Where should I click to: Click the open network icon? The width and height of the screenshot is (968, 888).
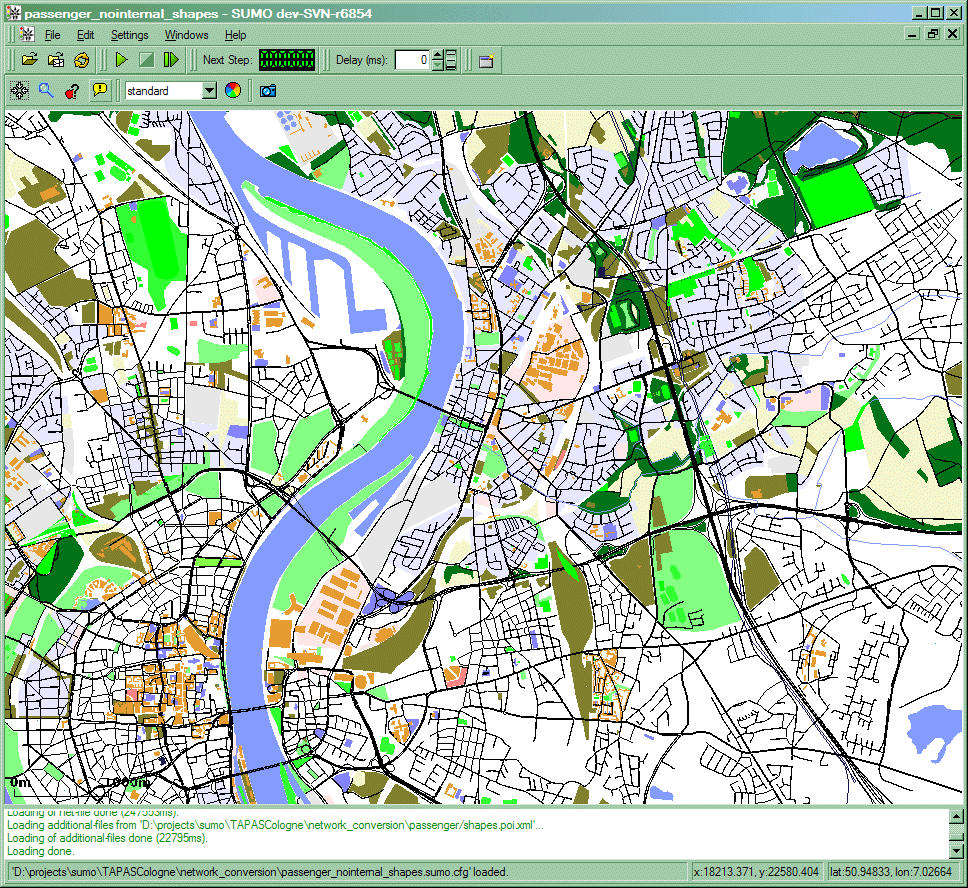coord(56,60)
